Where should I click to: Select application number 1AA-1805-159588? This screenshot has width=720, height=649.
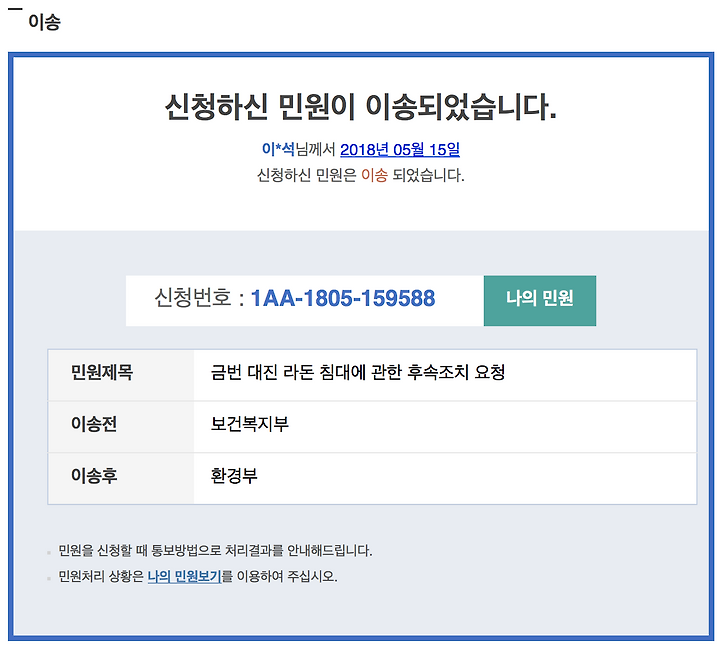pos(343,298)
